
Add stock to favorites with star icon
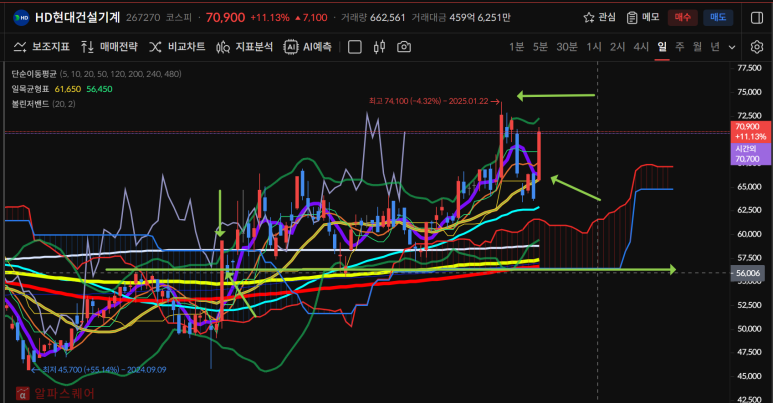589,18
